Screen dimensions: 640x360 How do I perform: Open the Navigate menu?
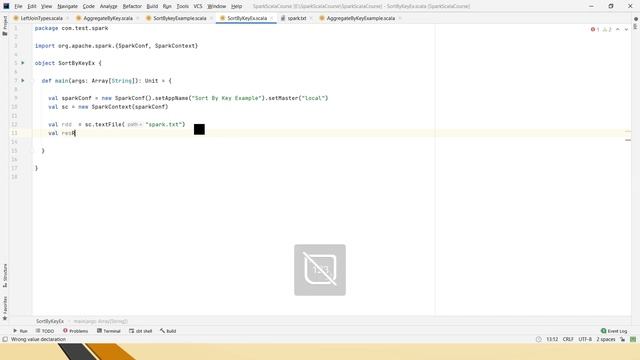[x=67, y=6]
